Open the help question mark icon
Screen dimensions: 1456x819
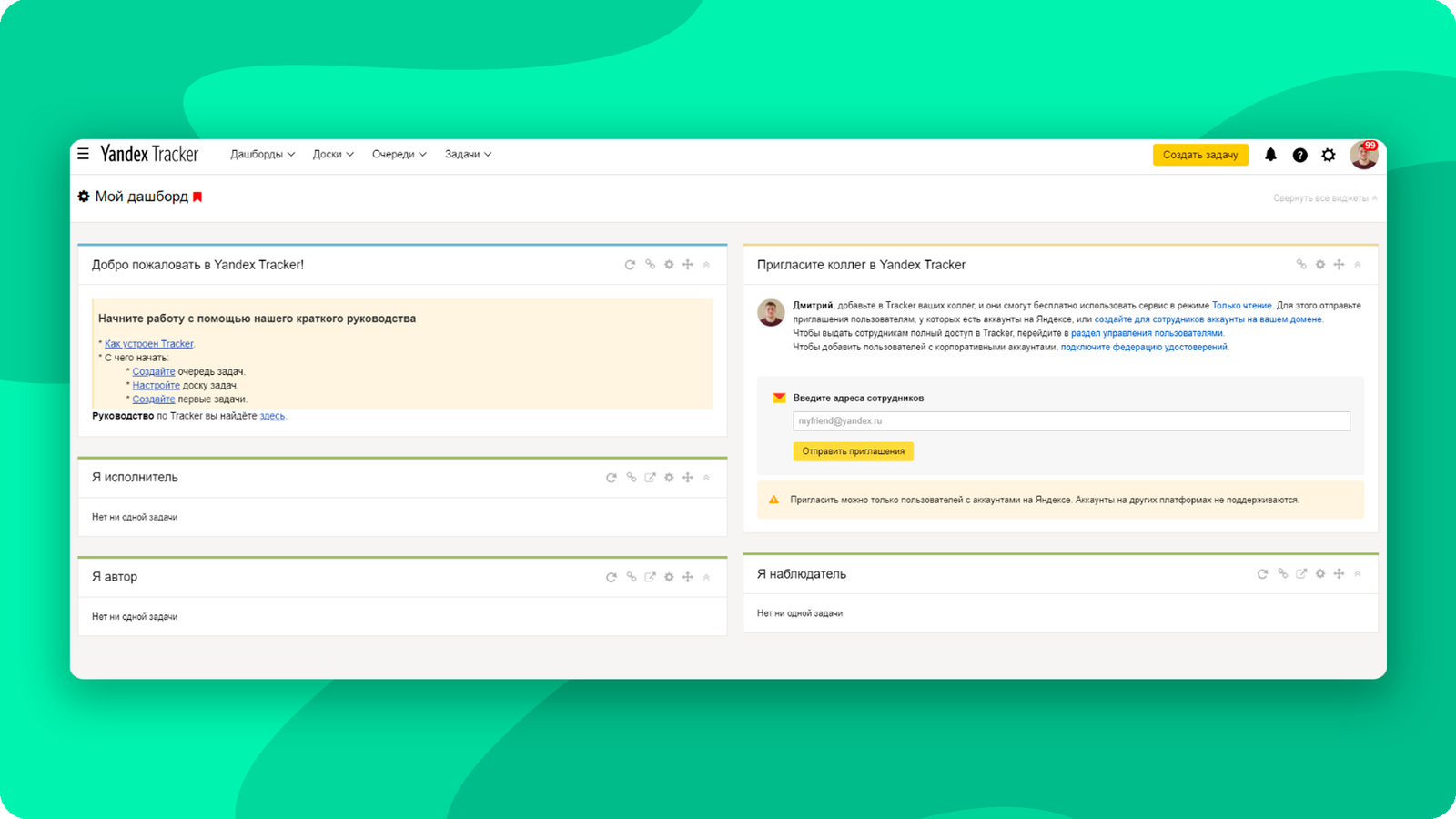pos(1299,155)
